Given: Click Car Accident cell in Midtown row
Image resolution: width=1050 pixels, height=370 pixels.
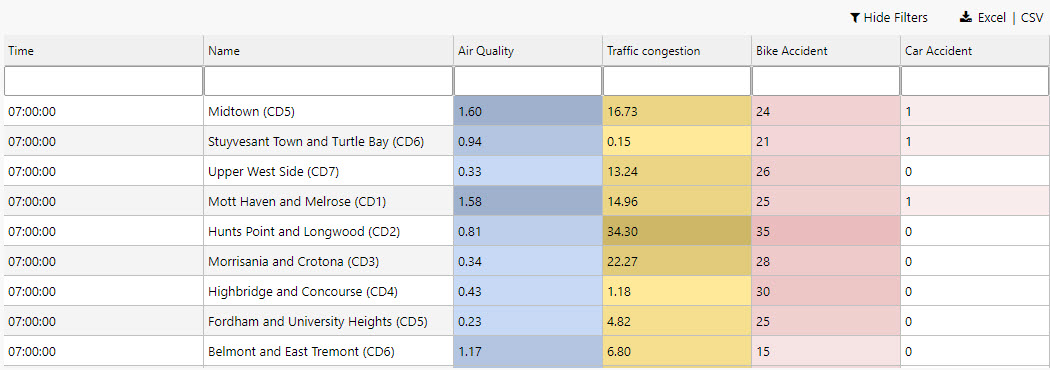Looking at the screenshot, I should pyautogui.click(x=975, y=111).
